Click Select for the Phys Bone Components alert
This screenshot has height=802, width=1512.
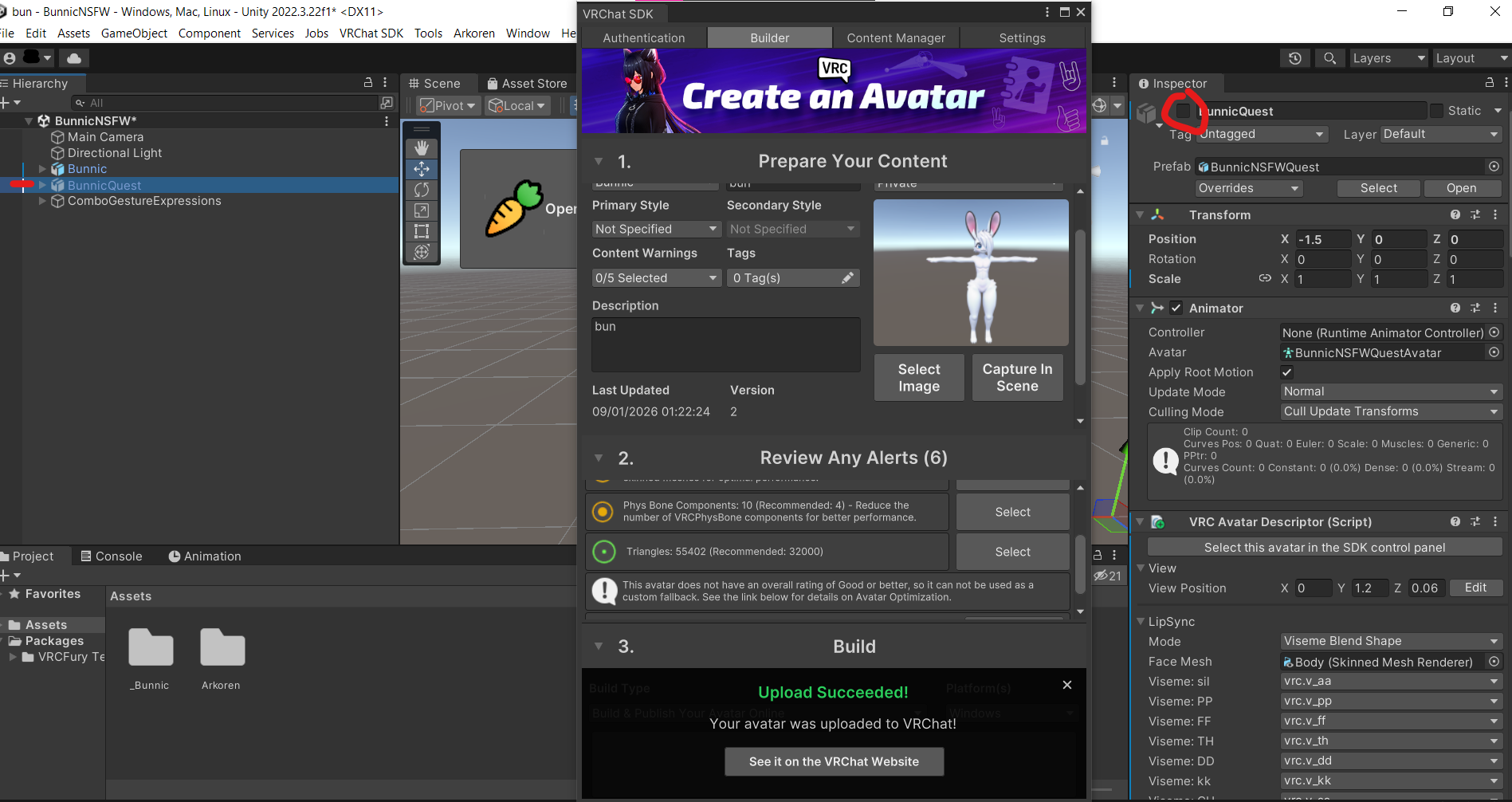pyautogui.click(x=1013, y=512)
